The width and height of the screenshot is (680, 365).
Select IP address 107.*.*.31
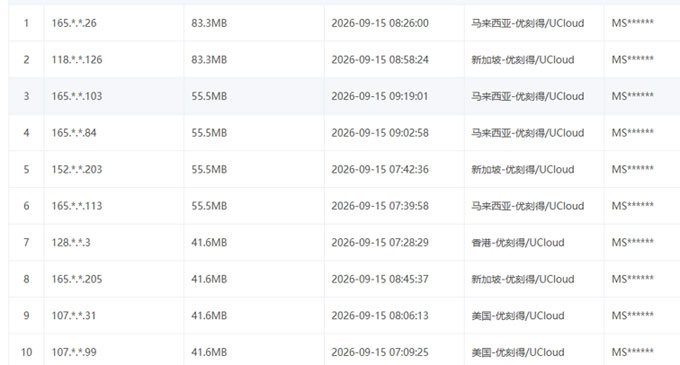click(74, 316)
